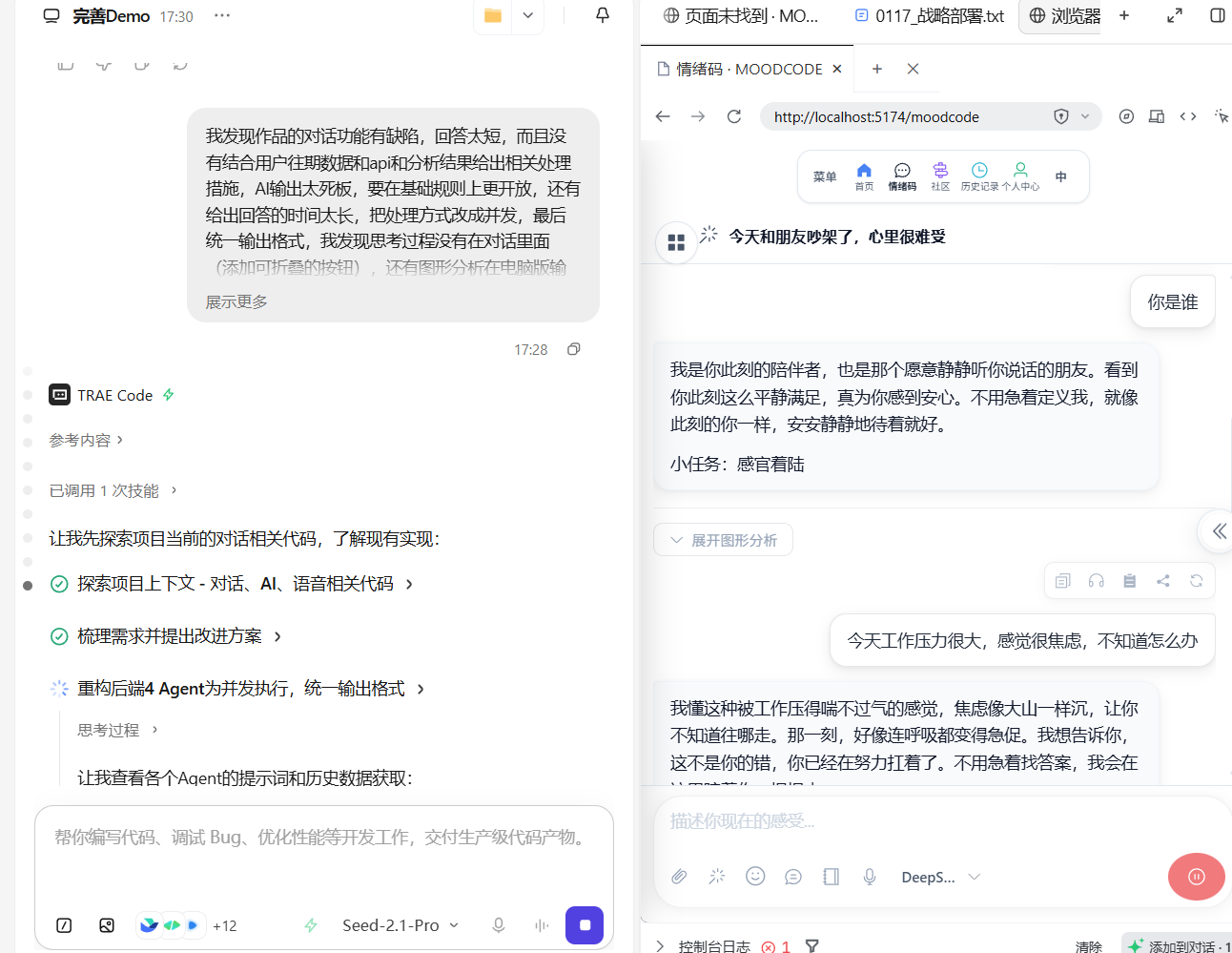1232x953 pixels.
Task: Add a new top-level tab with plus
Action: pyautogui.click(x=1124, y=15)
